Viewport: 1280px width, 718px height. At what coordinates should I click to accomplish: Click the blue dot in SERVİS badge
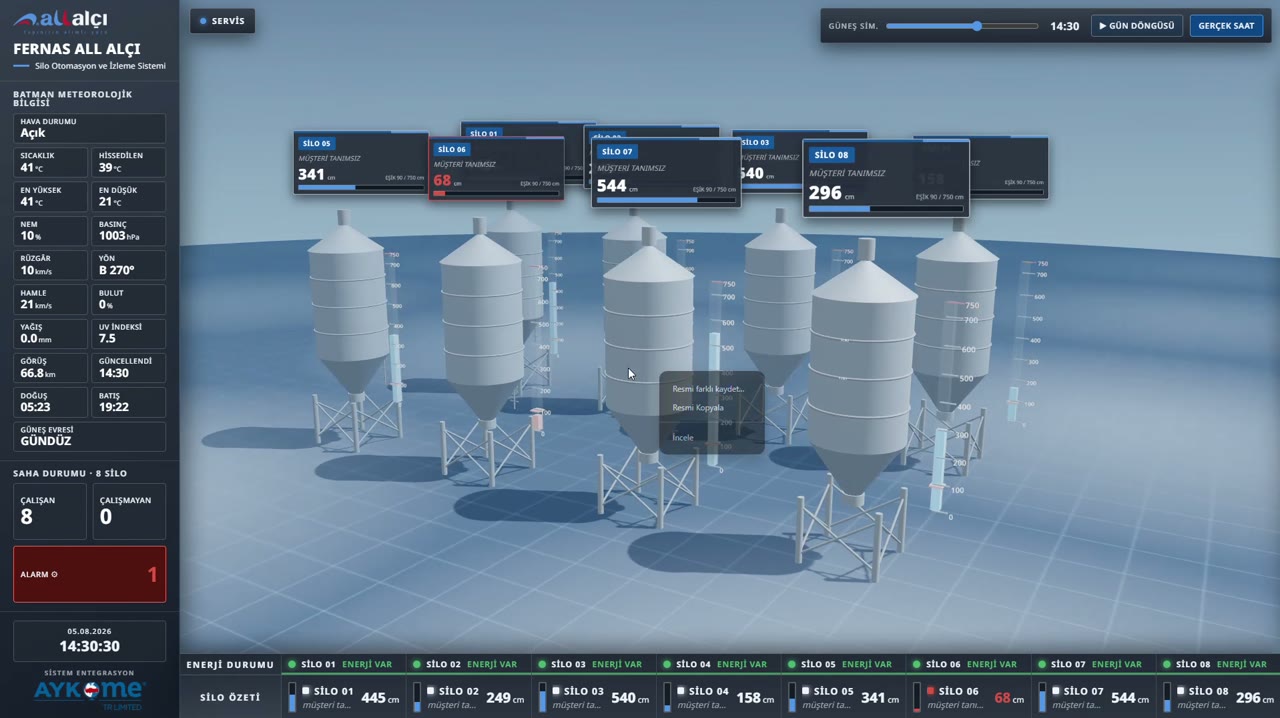pyautogui.click(x=203, y=21)
